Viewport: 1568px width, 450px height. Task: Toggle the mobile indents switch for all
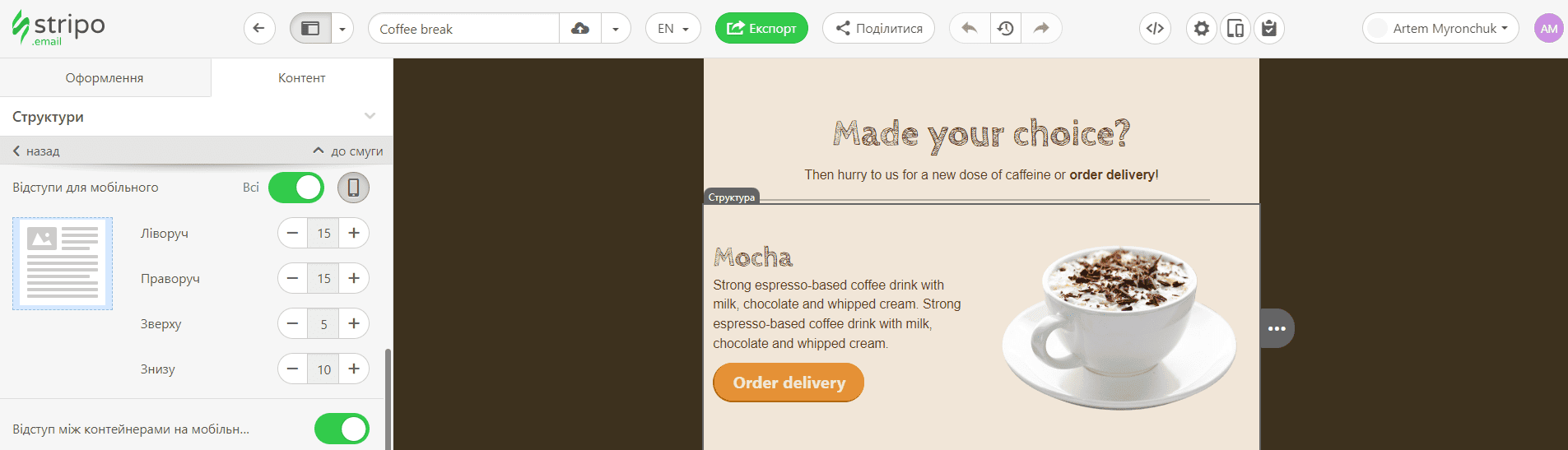[296, 188]
